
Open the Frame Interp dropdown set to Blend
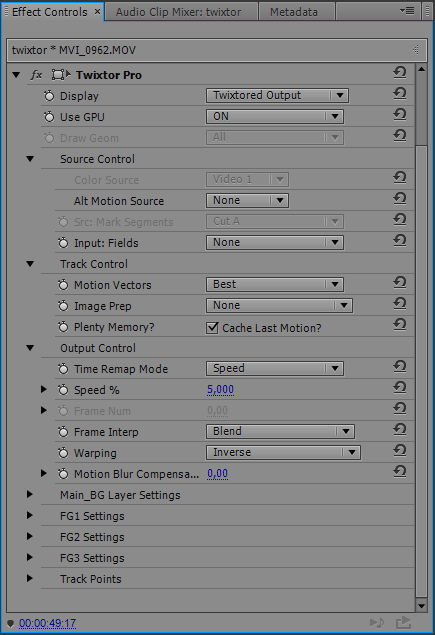[x=280, y=432]
